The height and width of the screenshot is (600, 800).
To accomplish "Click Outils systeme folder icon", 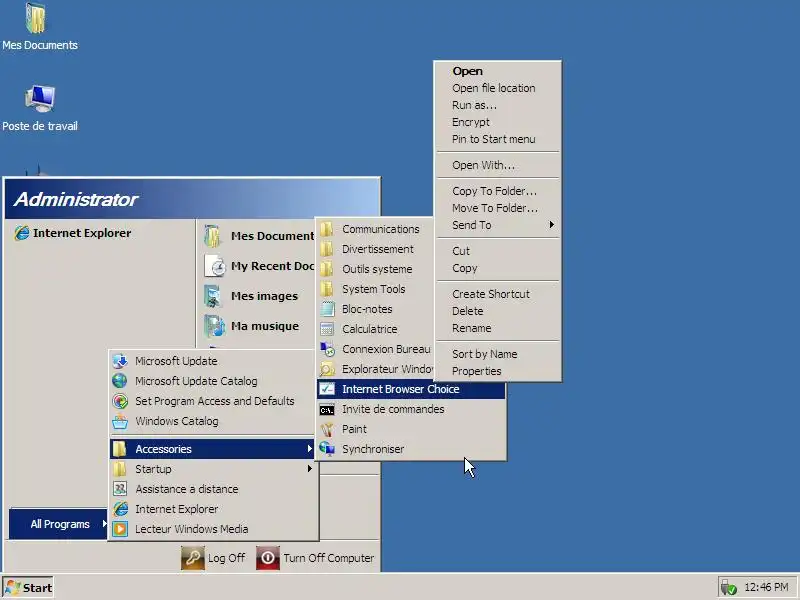I will pyautogui.click(x=327, y=269).
